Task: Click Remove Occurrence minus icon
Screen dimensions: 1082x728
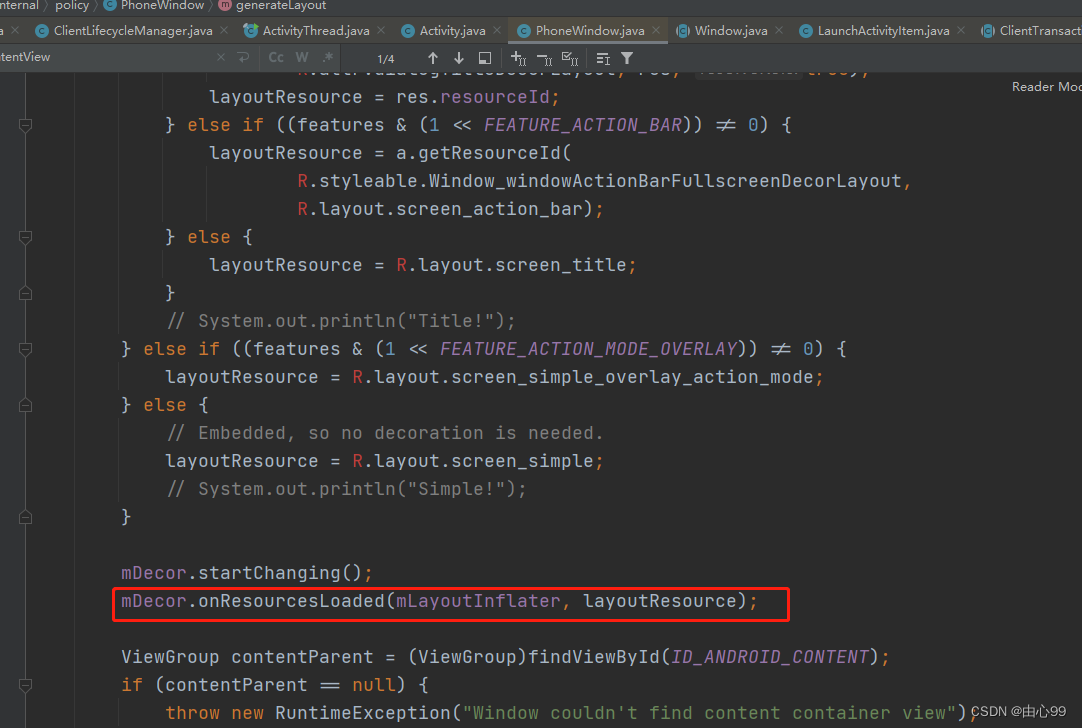Action: [x=544, y=57]
